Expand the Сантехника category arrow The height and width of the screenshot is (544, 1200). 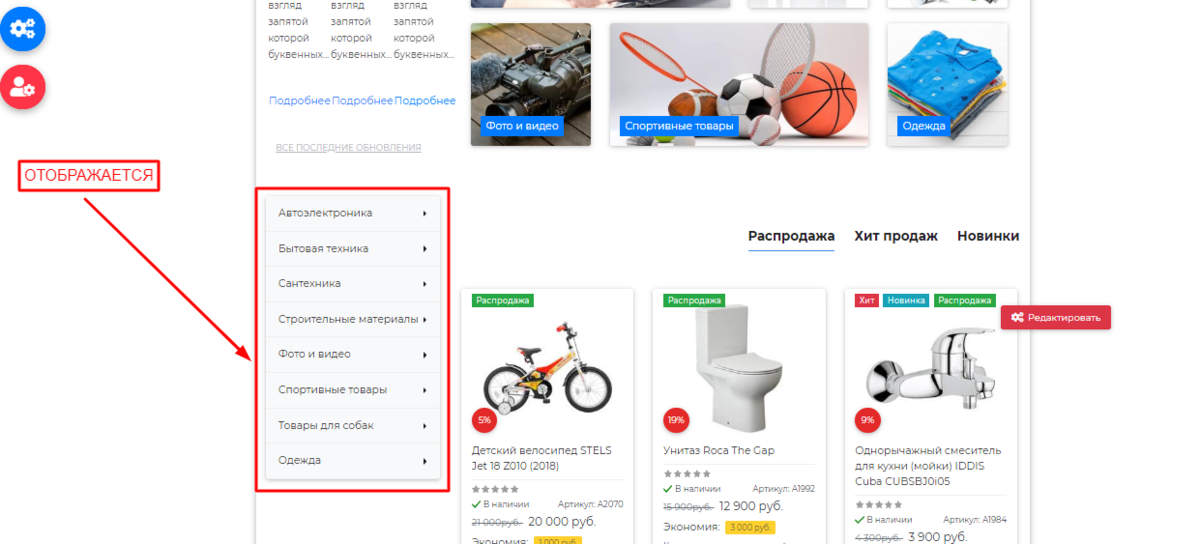tap(425, 284)
